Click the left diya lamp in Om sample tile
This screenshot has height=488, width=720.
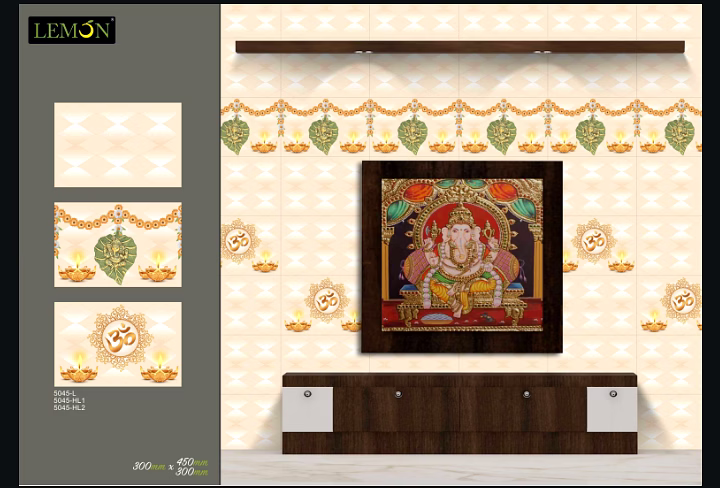pyautogui.click(x=79, y=369)
